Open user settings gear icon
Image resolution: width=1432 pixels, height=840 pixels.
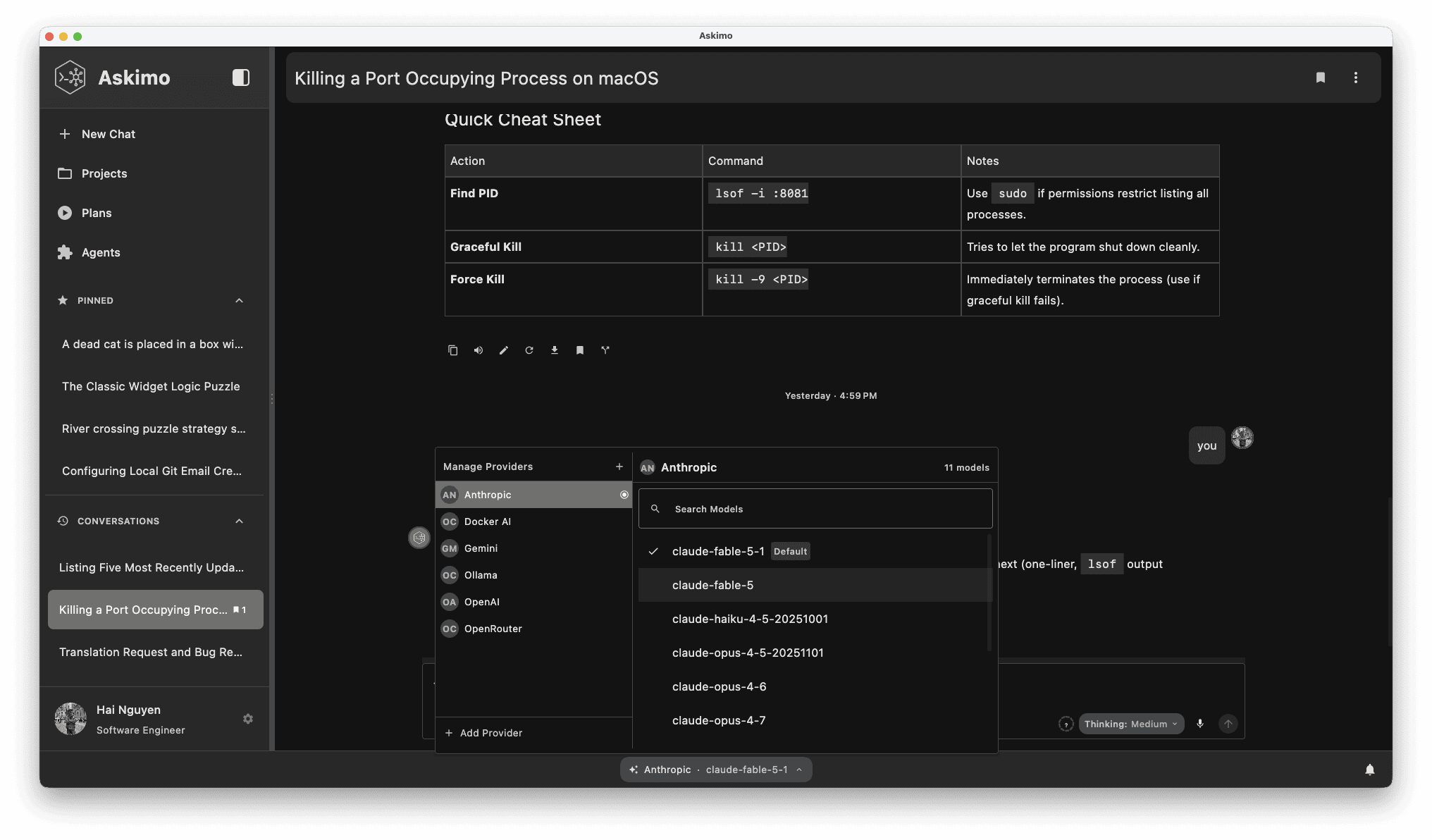pos(248,719)
